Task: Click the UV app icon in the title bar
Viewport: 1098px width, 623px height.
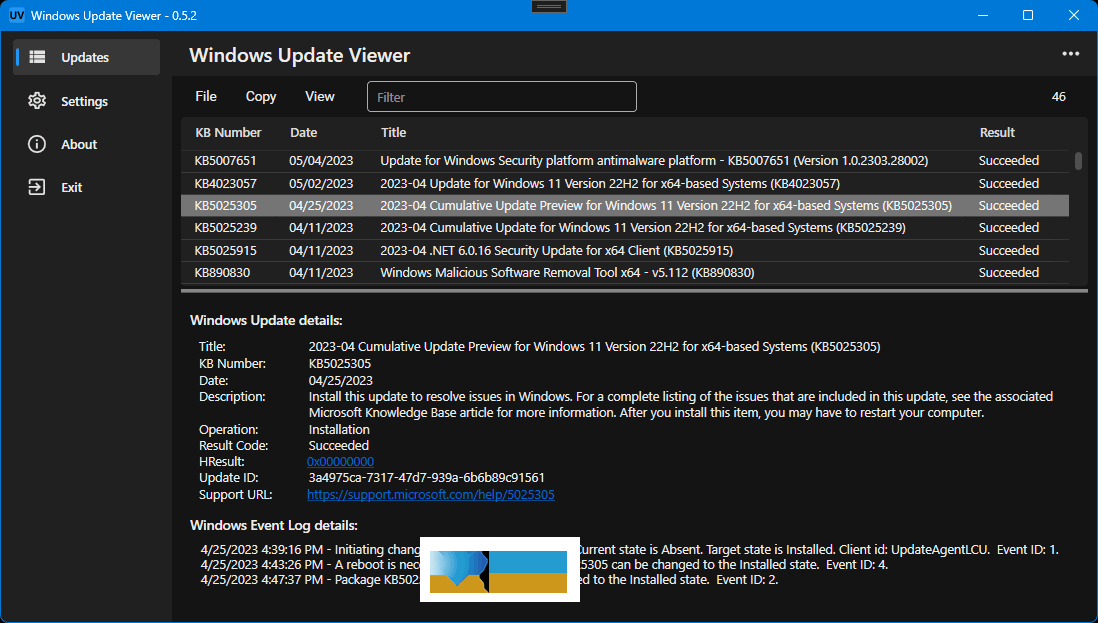Action: [x=17, y=15]
